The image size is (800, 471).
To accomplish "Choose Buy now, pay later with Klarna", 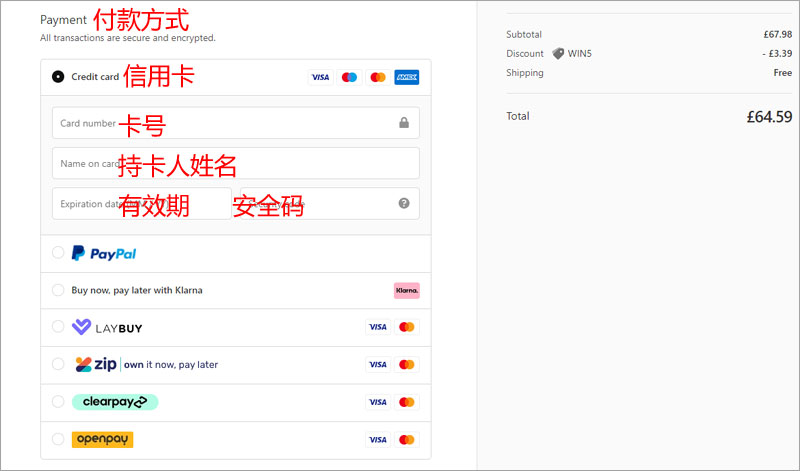I will [58, 290].
